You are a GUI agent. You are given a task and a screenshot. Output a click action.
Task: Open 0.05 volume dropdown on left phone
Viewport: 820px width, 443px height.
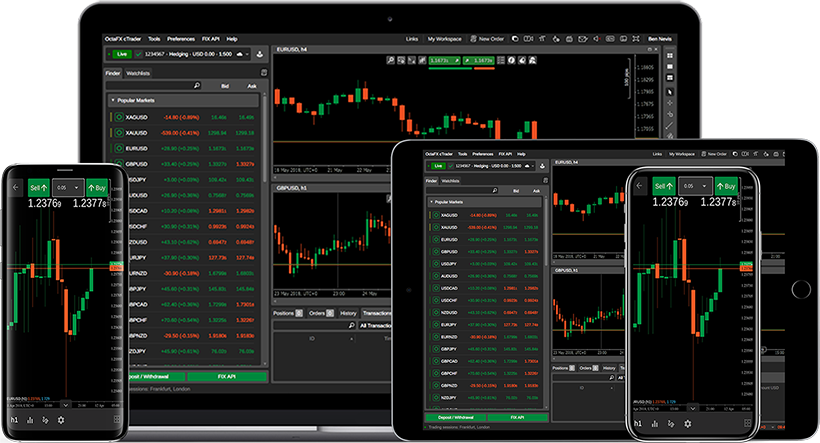68,187
